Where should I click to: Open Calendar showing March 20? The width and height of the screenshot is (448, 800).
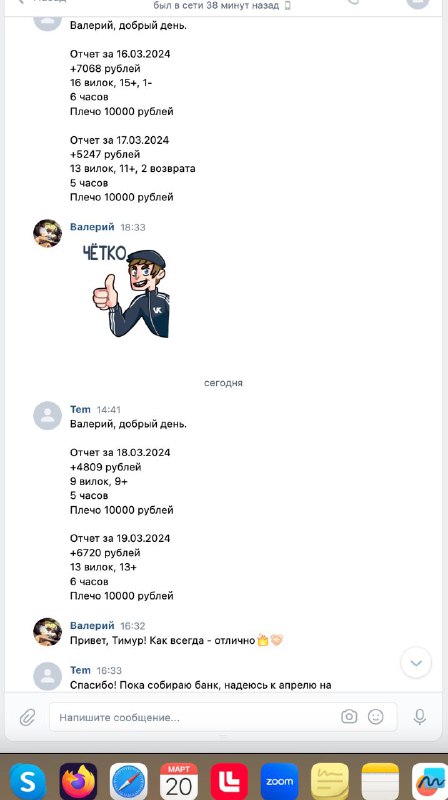[x=179, y=781]
